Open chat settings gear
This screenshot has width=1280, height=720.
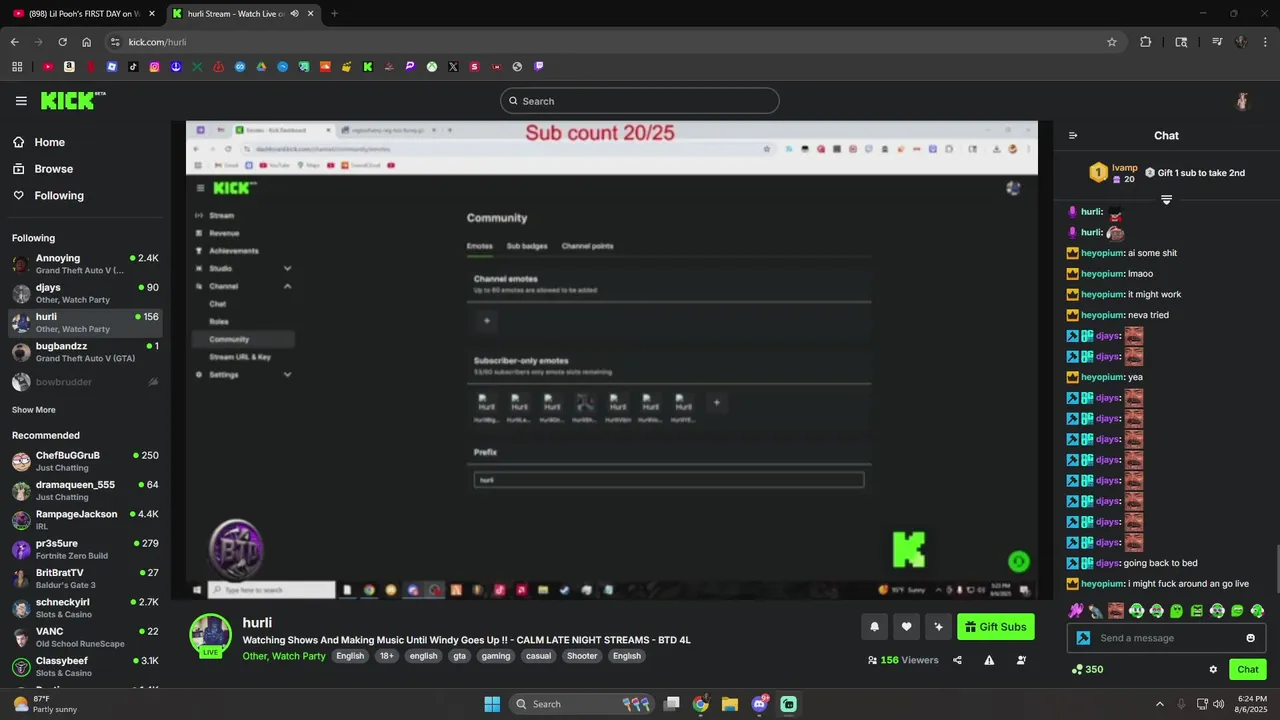click(1213, 669)
